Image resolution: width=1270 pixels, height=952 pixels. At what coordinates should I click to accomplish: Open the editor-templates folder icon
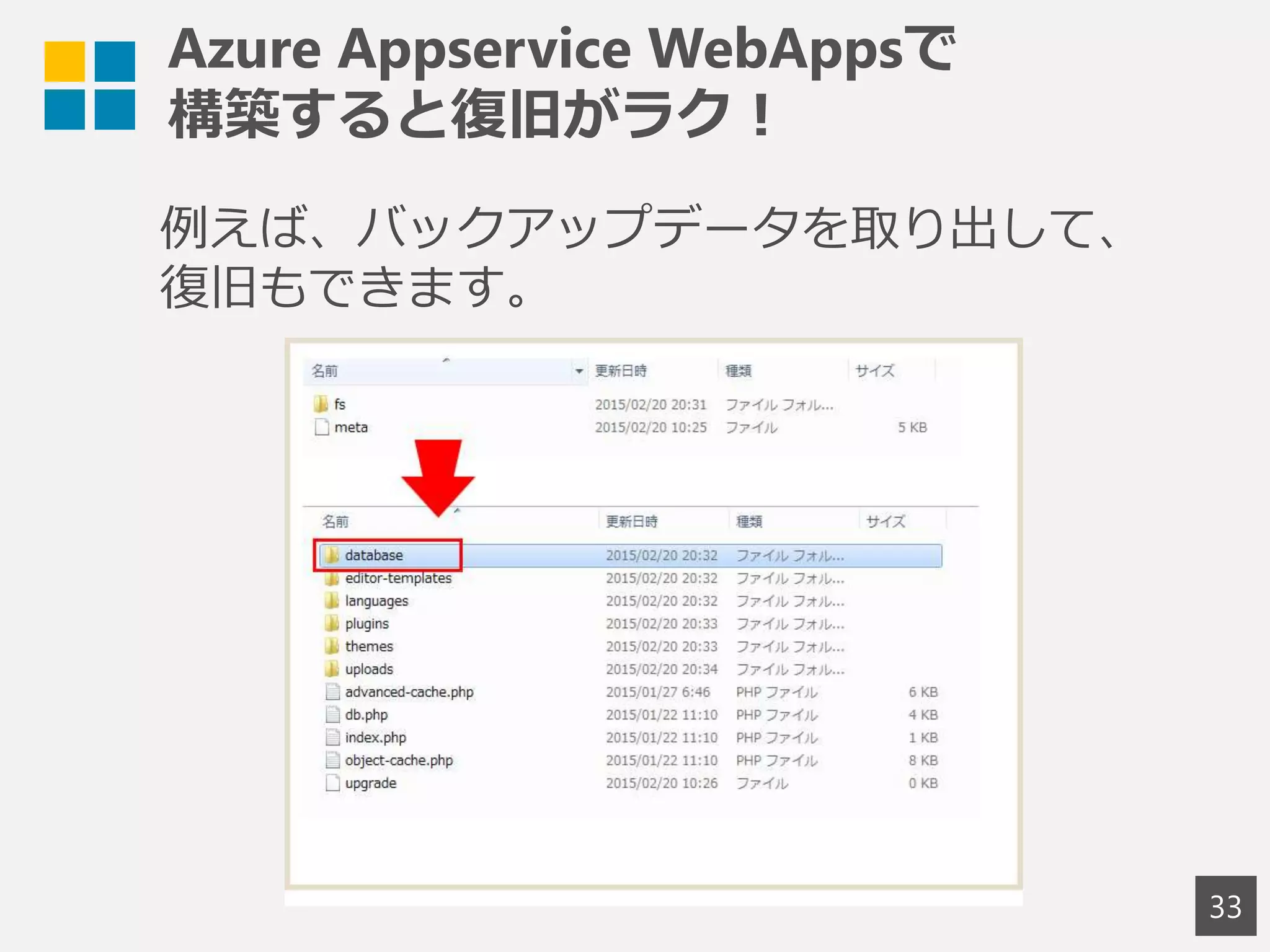coord(332,578)
